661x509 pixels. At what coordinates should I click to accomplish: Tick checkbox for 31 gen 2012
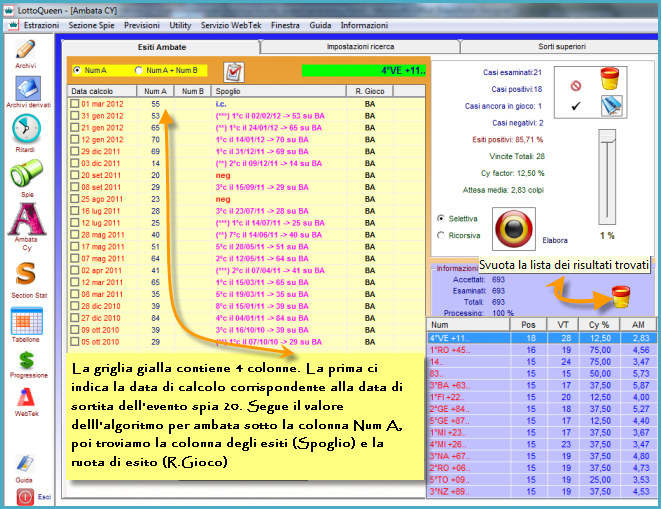pos(75,115)
